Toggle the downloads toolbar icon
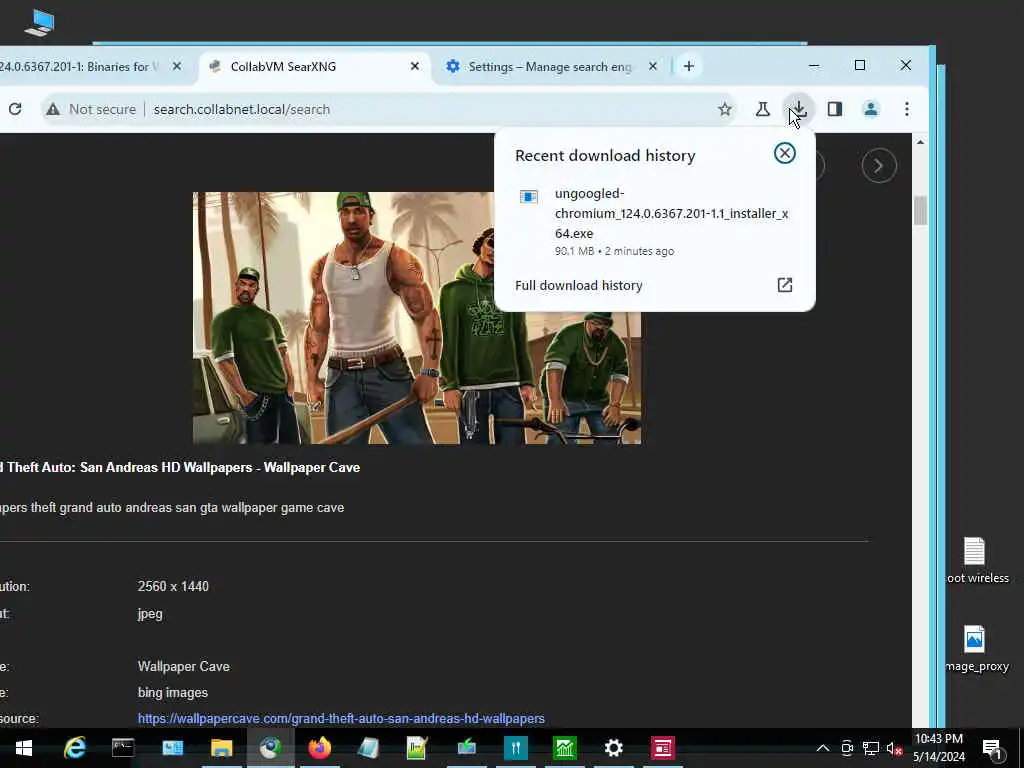 point(799,109)
